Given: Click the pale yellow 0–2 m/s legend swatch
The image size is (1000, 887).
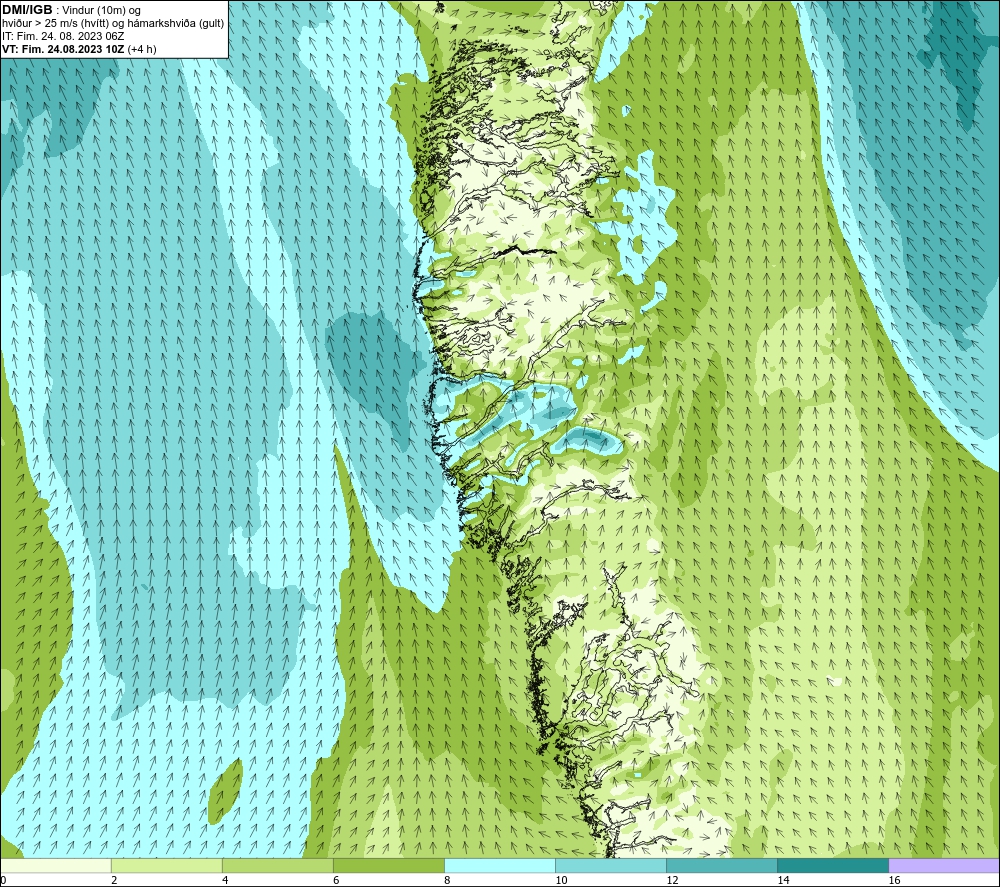Looking at the screenshot, I should pyautogui.click(x=55, y=865).
